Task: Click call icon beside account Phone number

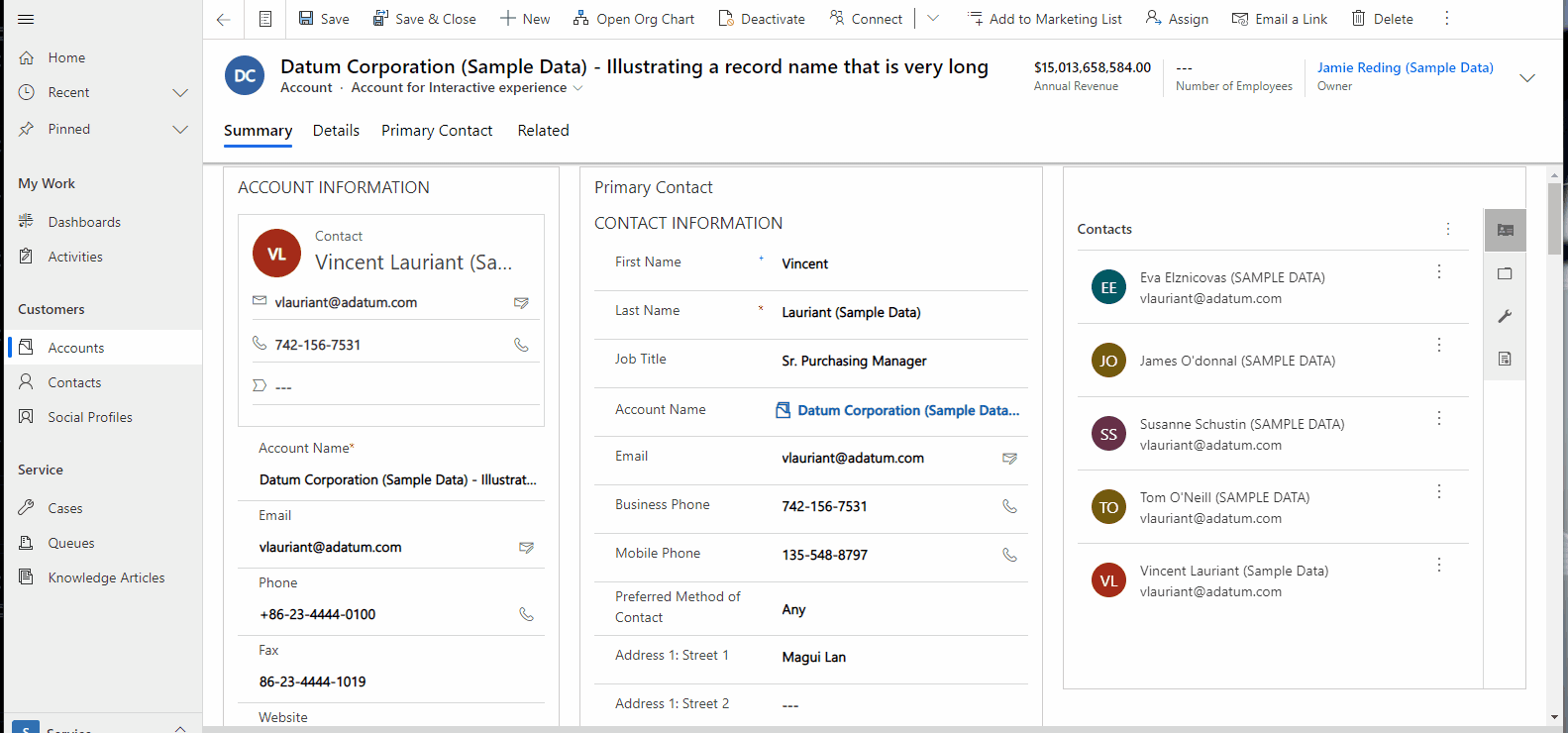Action: (x=526, y=614)
